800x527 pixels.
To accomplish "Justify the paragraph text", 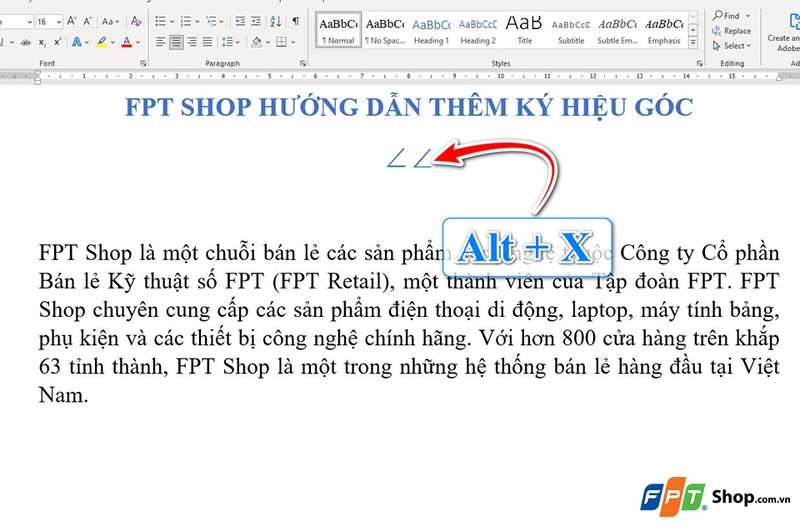I will click(x=207, y=42).
